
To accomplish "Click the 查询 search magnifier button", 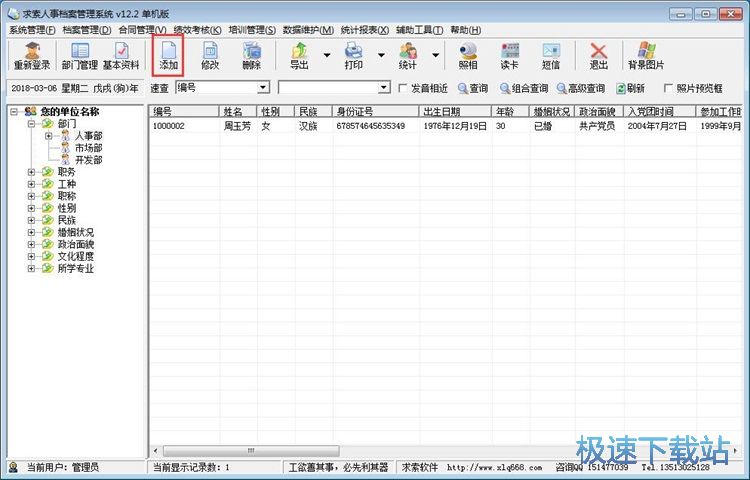I will (473, 88).
